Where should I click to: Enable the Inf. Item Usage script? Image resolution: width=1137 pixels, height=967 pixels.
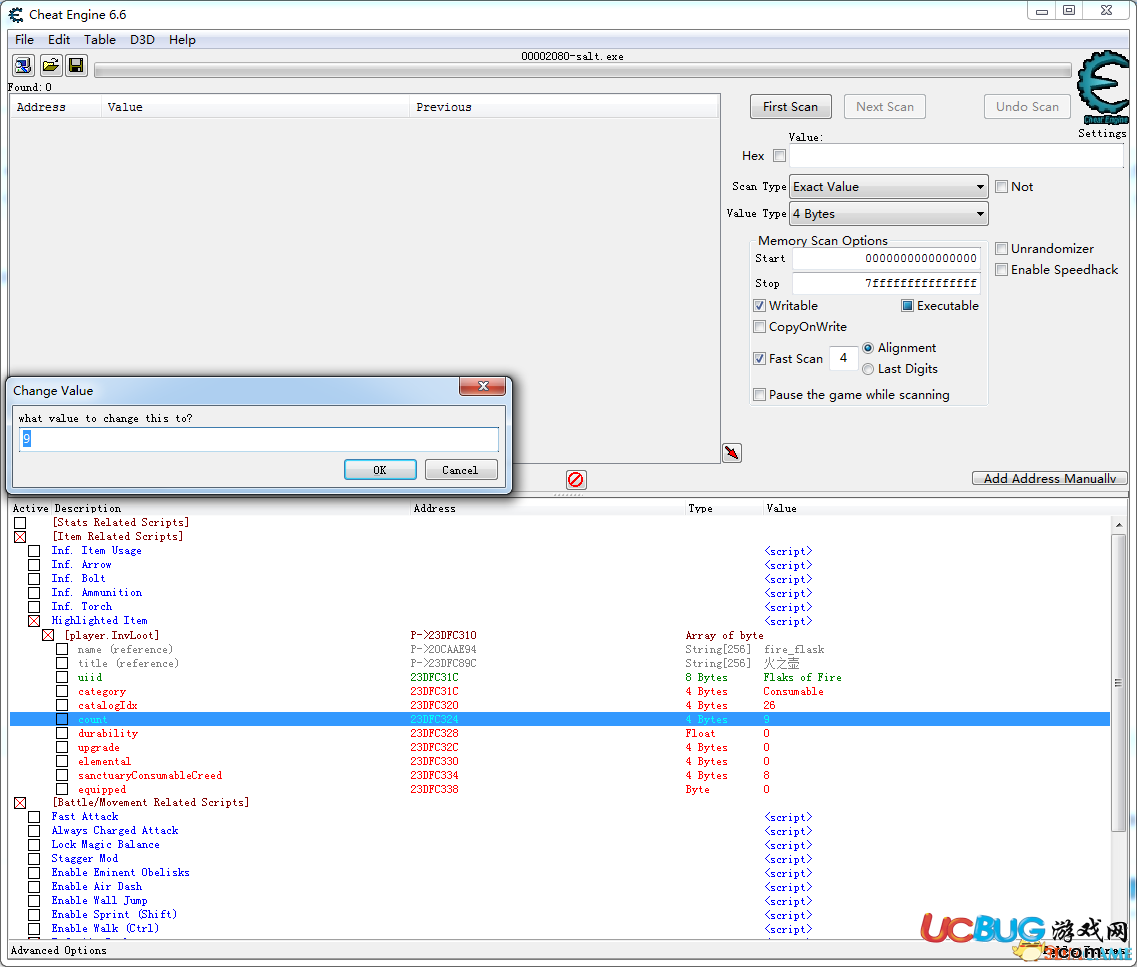click(34, 551)
